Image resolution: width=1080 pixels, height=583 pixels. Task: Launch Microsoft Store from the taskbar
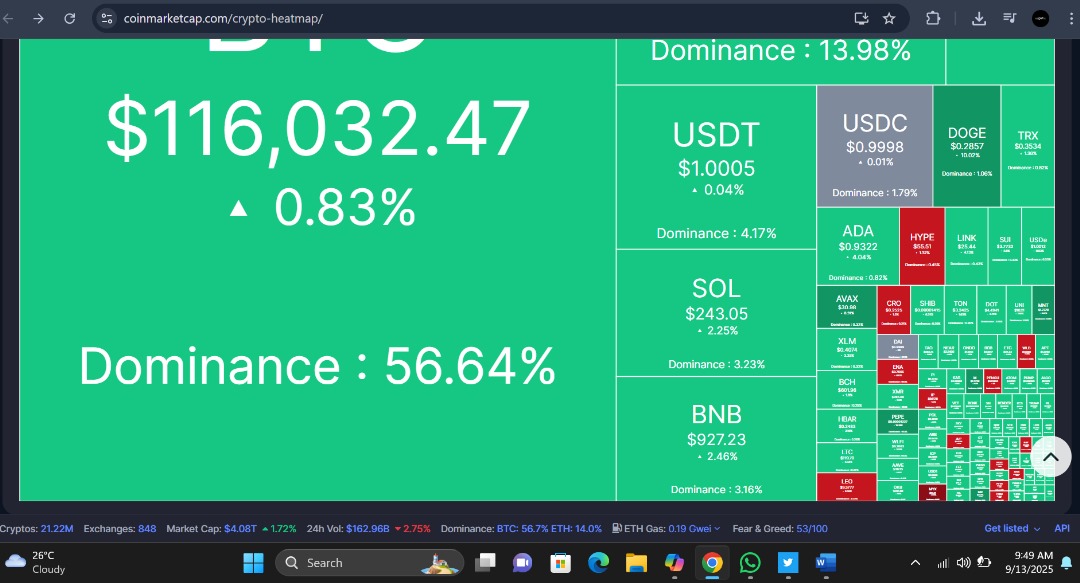click(x=560, y=563)
